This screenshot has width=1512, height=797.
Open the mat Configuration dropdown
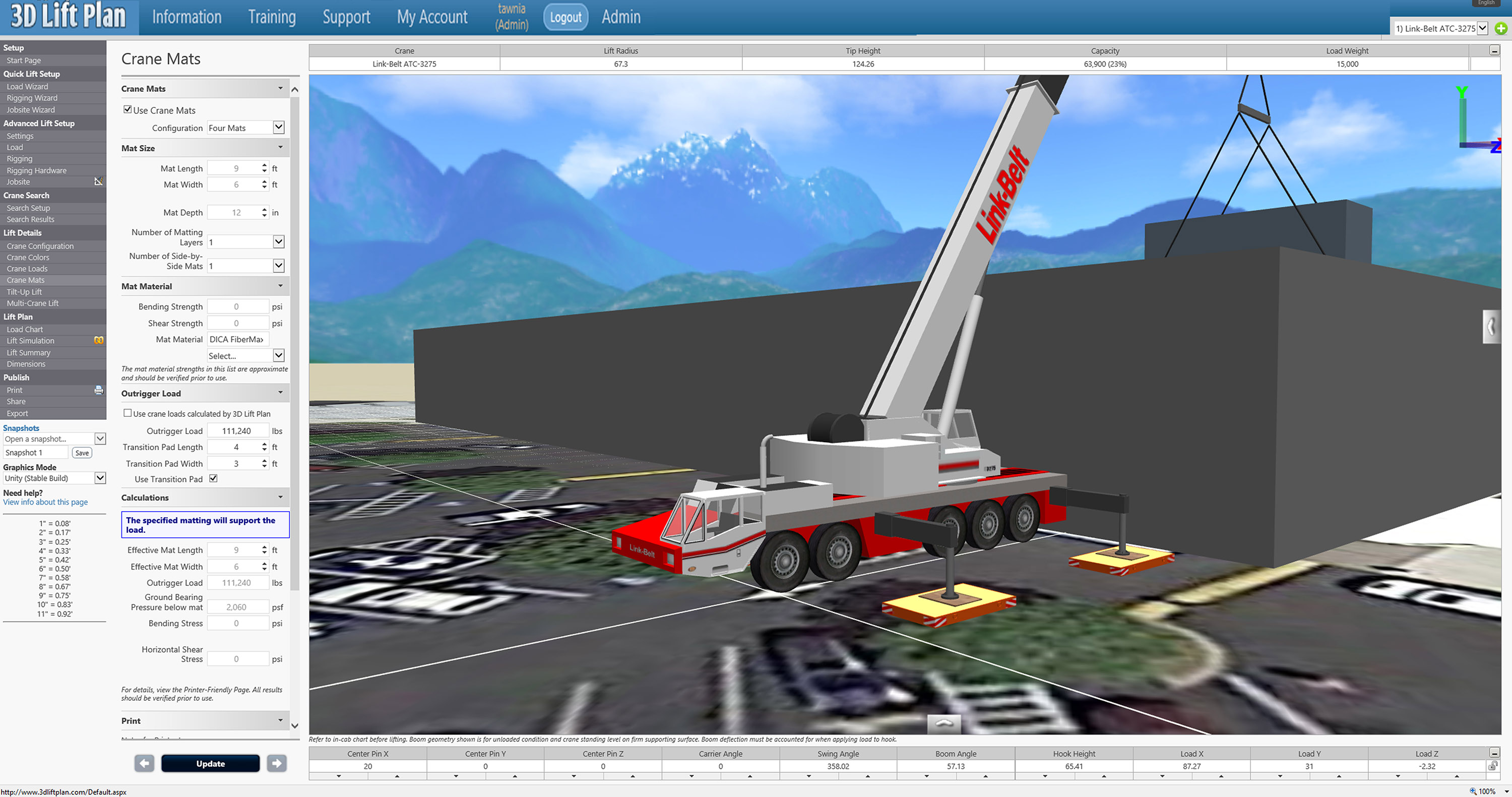(279, 128)
